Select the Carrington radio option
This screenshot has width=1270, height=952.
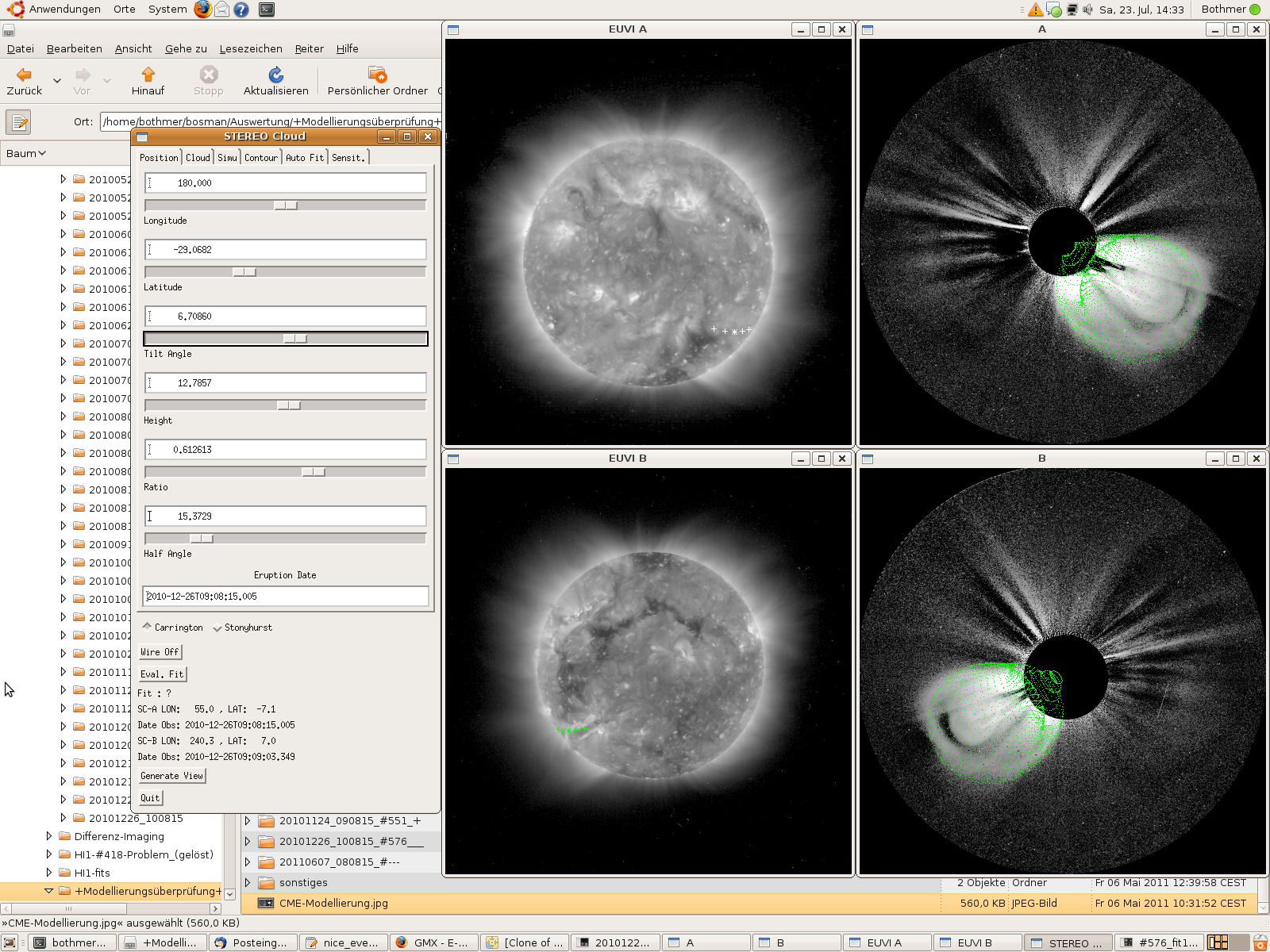[x=173, y=627]
